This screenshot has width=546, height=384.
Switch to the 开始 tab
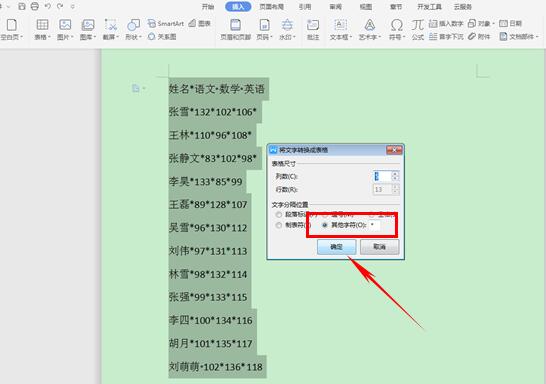click(208, 7)
